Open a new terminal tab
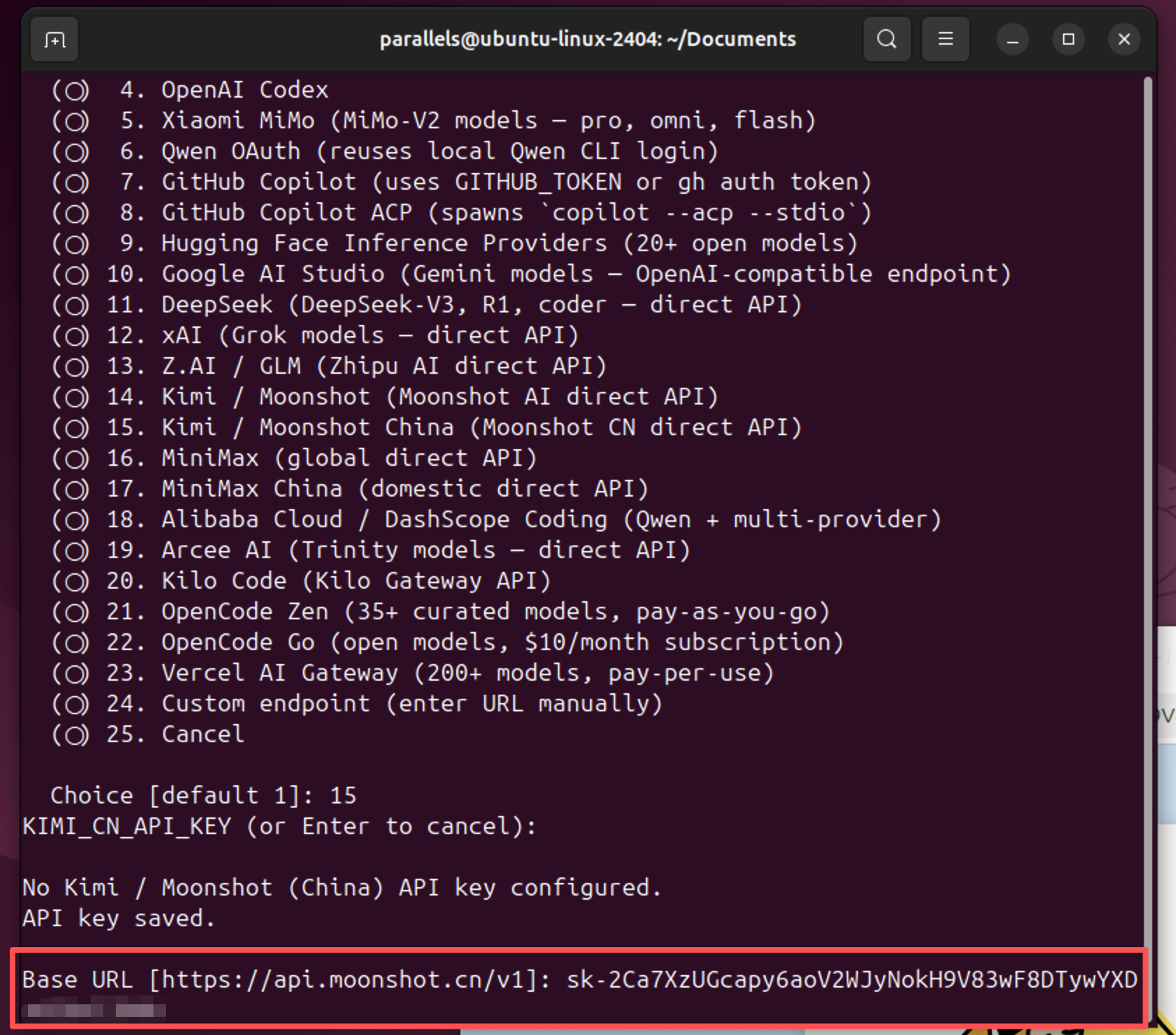Screen dimensions: 1176x1035 [54, 40]
